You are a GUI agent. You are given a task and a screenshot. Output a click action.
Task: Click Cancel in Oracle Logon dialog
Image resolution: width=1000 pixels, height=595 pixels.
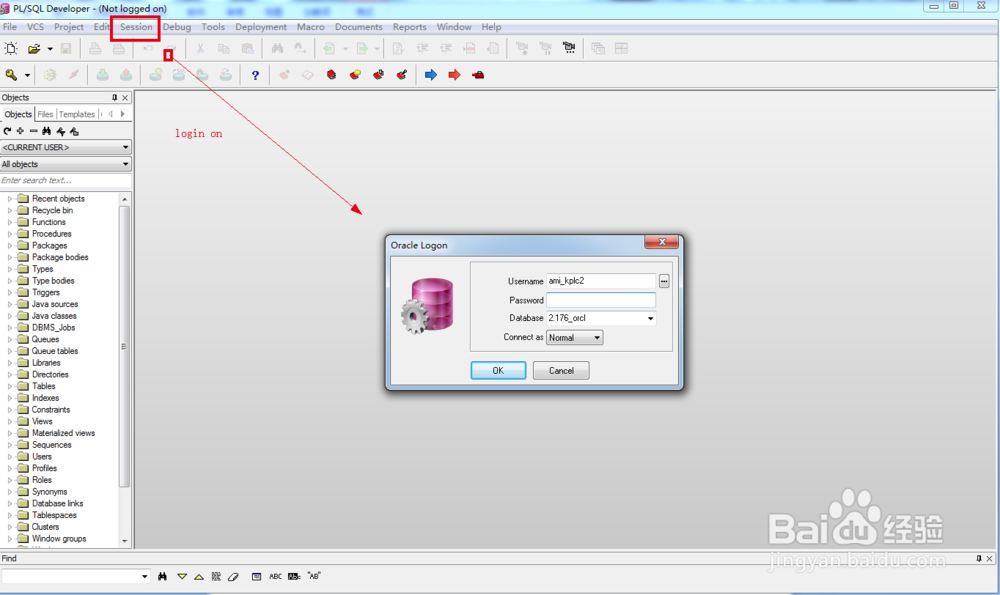[x=561, y=371]
